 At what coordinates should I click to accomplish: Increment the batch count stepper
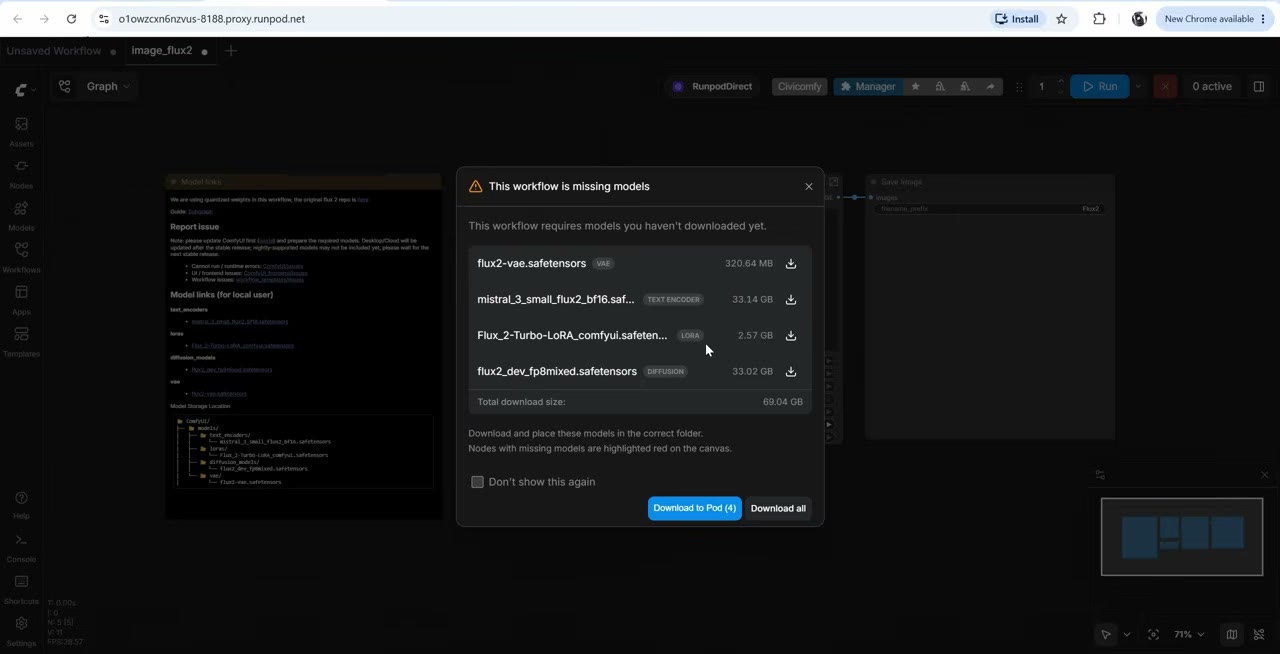[x=1060, y=82]
